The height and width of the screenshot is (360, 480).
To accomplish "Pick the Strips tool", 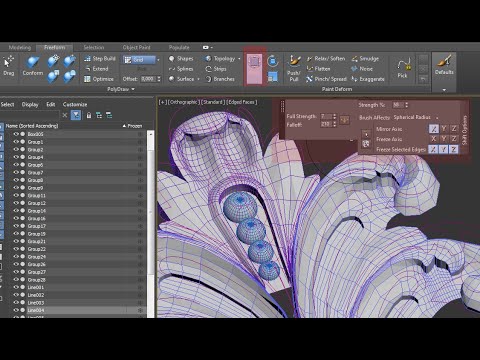I will coord(216,69).
